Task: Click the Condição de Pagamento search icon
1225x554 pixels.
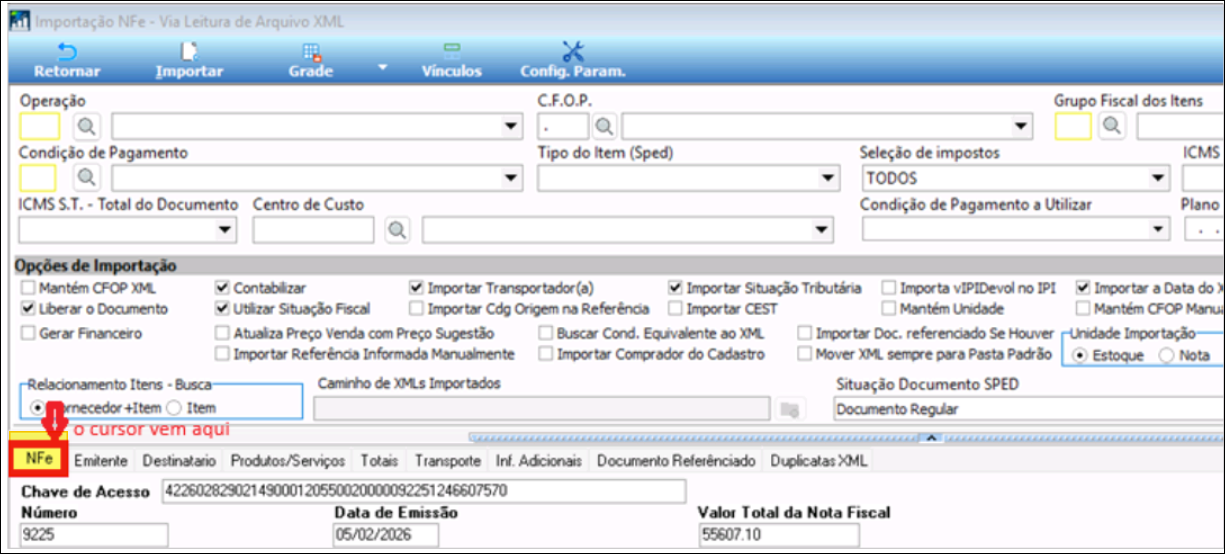Action: point(87,178)
